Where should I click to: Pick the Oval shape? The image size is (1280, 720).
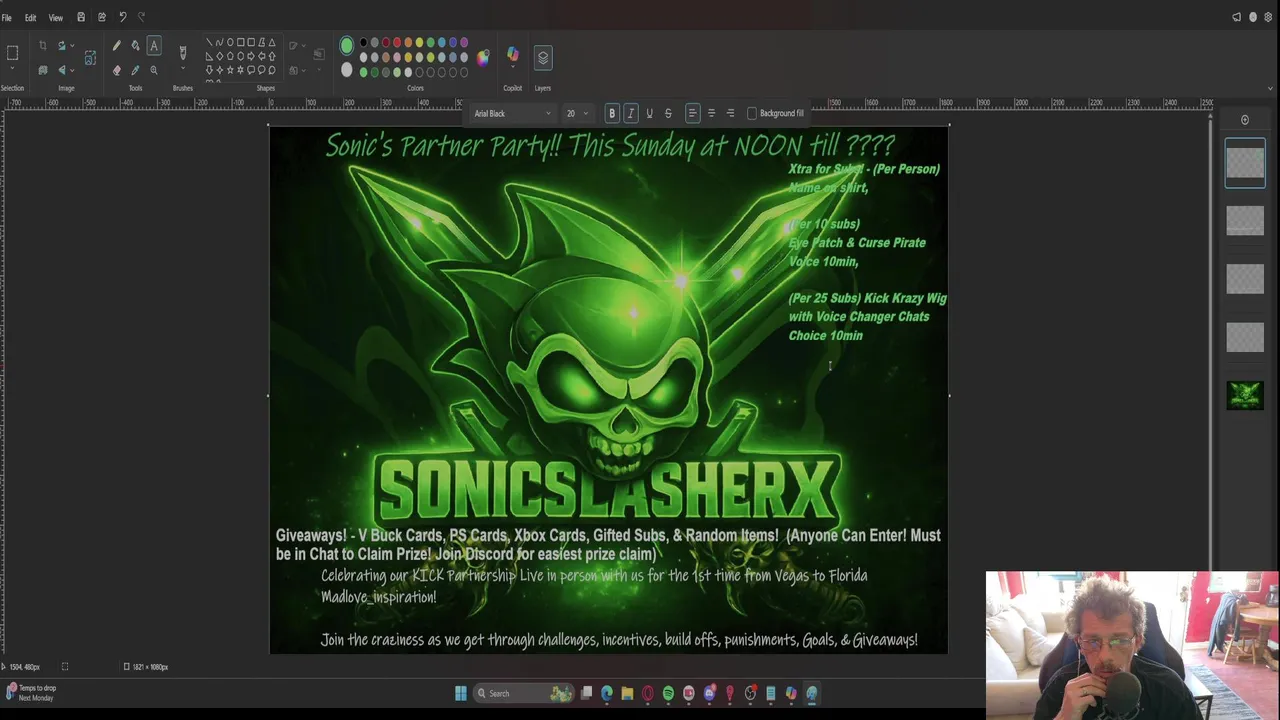tap(230, 43)
